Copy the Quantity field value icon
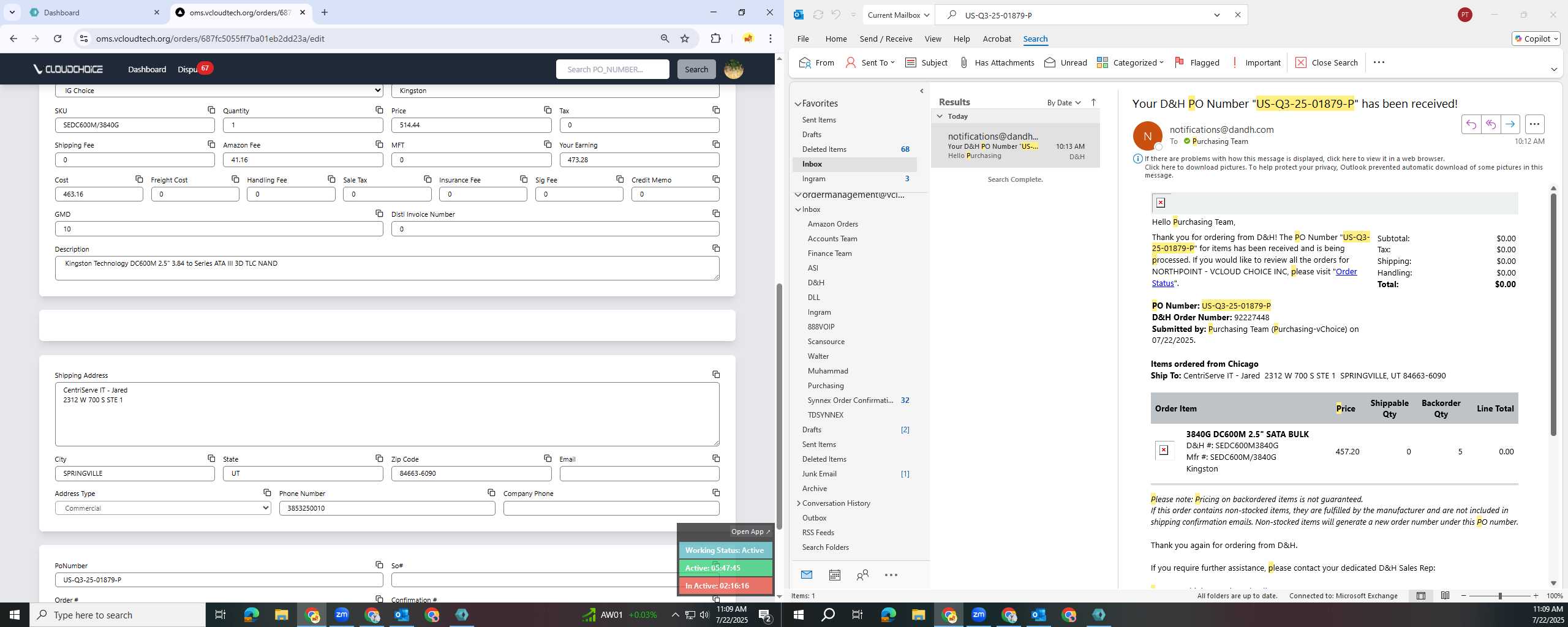 pos(379,110)
